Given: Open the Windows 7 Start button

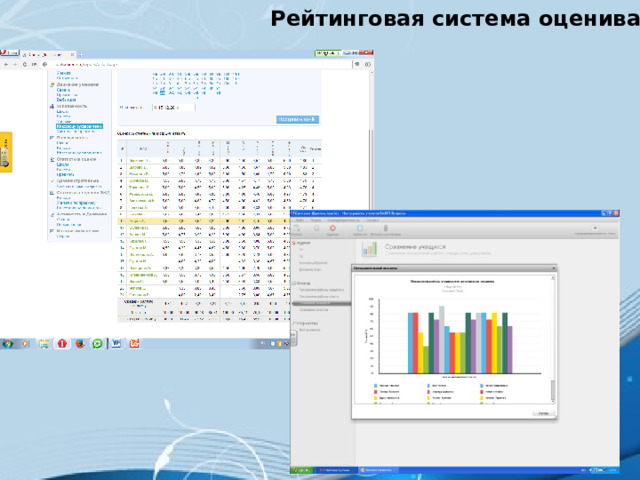Looking at the screenshot, I should pos(8,344).
